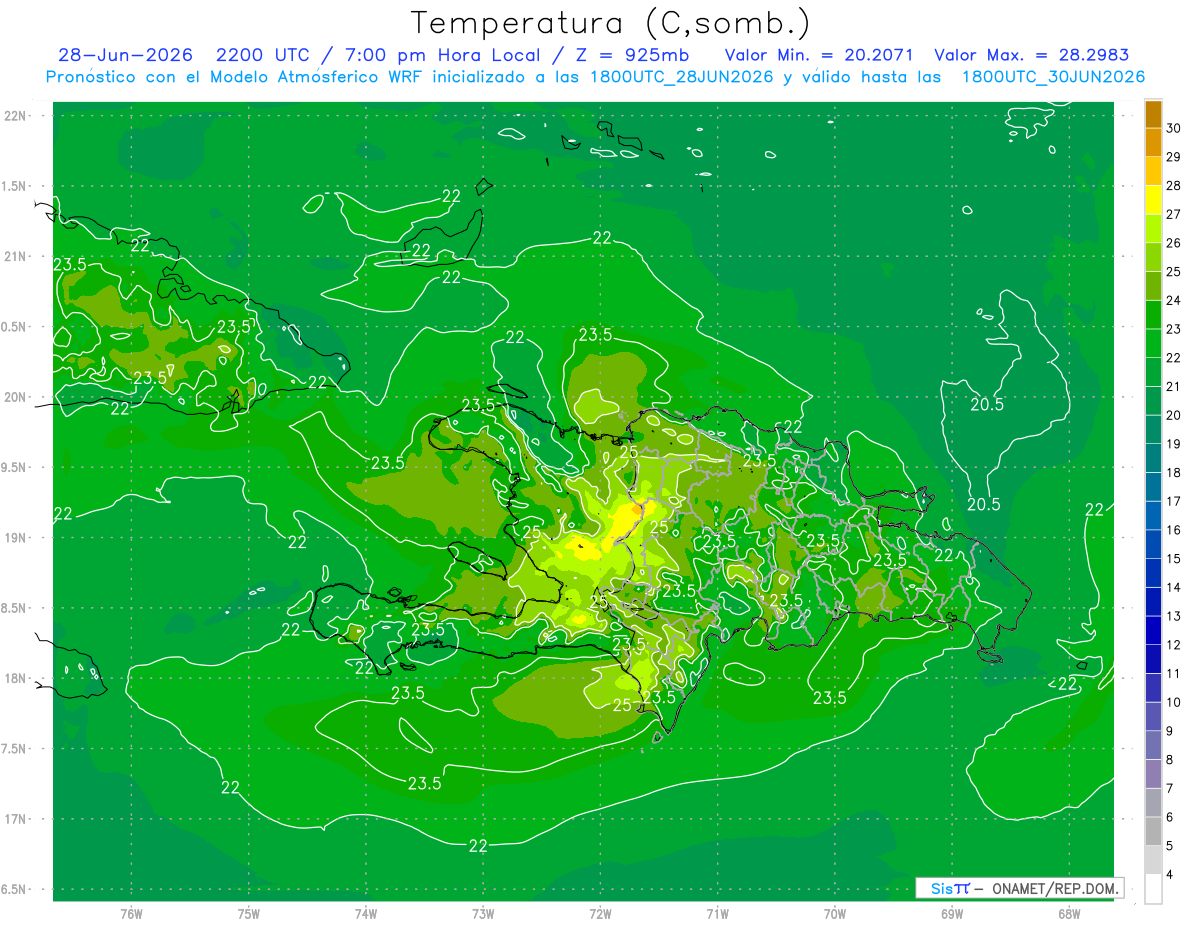Click the 'Pronóstico con el Modelo Atmosferico WRF' line
Viewport: 1200px width, 927px height.
coord(595,77)
